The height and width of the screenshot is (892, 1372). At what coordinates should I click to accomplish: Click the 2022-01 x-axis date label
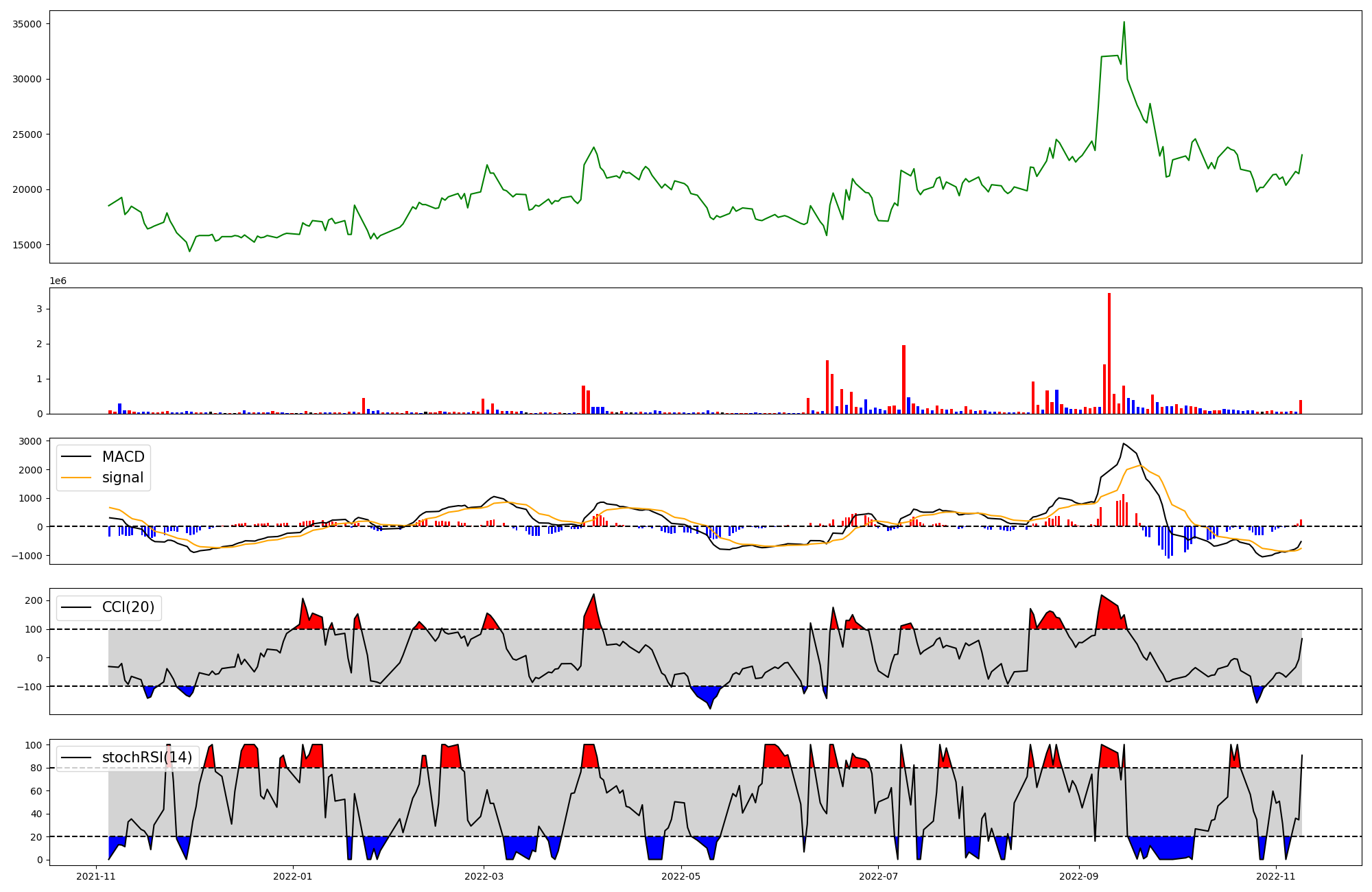293,876
